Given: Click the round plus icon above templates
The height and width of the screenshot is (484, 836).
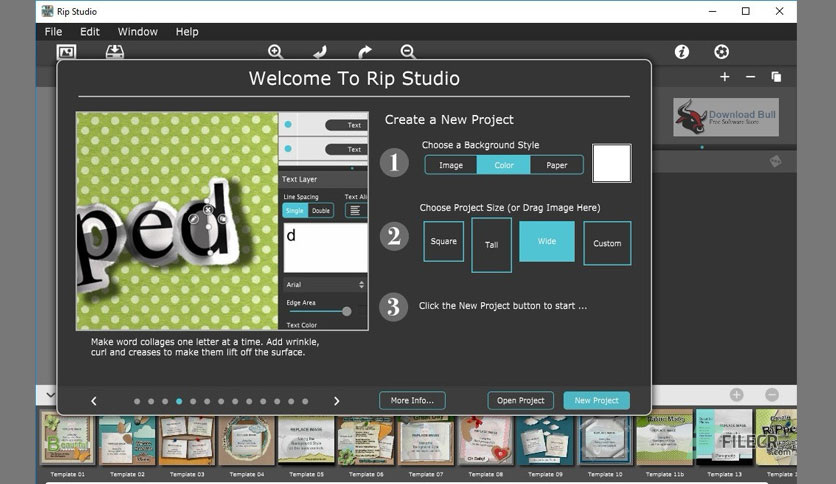Looking at the screenshot, I should (x=737, y=394).
